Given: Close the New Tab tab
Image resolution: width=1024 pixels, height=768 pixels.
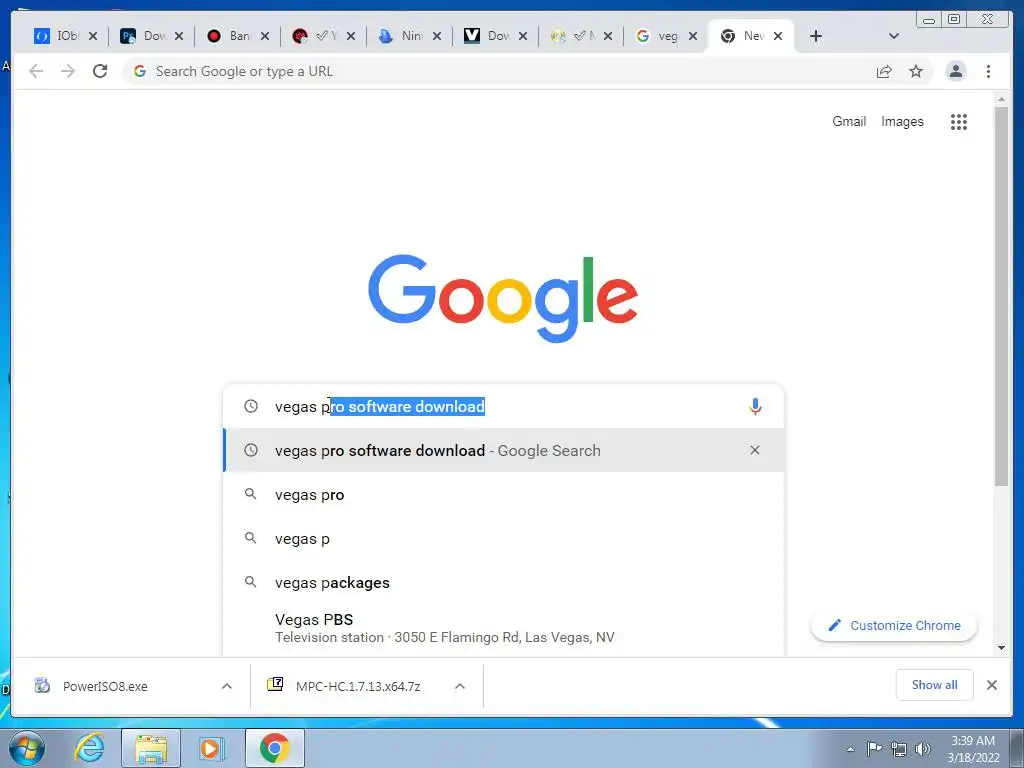Looking at the screenshot, I should pos(778,36).
